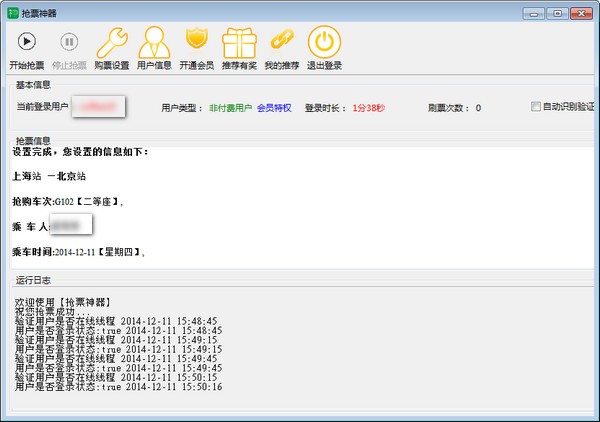Viewport: 600px width, 422px height.
Task: Open 推荐有奖 gift box icon
Action: coord(238,43)
